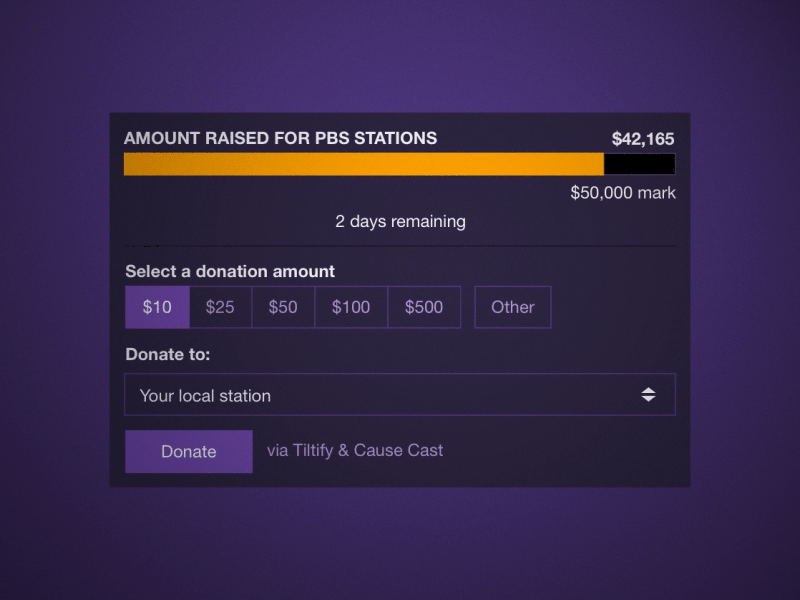The width and height of the screenshot is (800, 600).
Task: Follow the 'via Tiltify & Cause Cast' link
Action: click(355, 450)
